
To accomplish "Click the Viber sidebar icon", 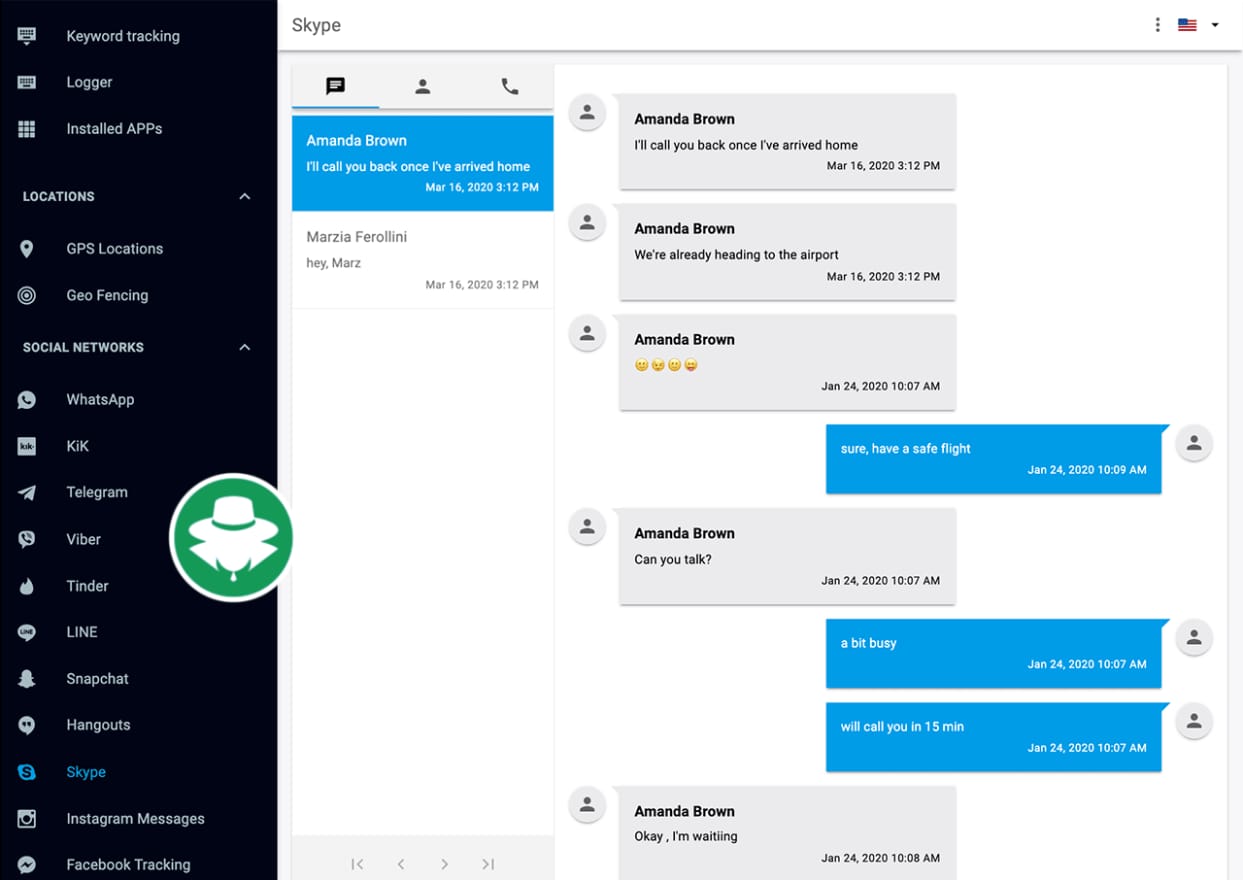I will 27,539.
